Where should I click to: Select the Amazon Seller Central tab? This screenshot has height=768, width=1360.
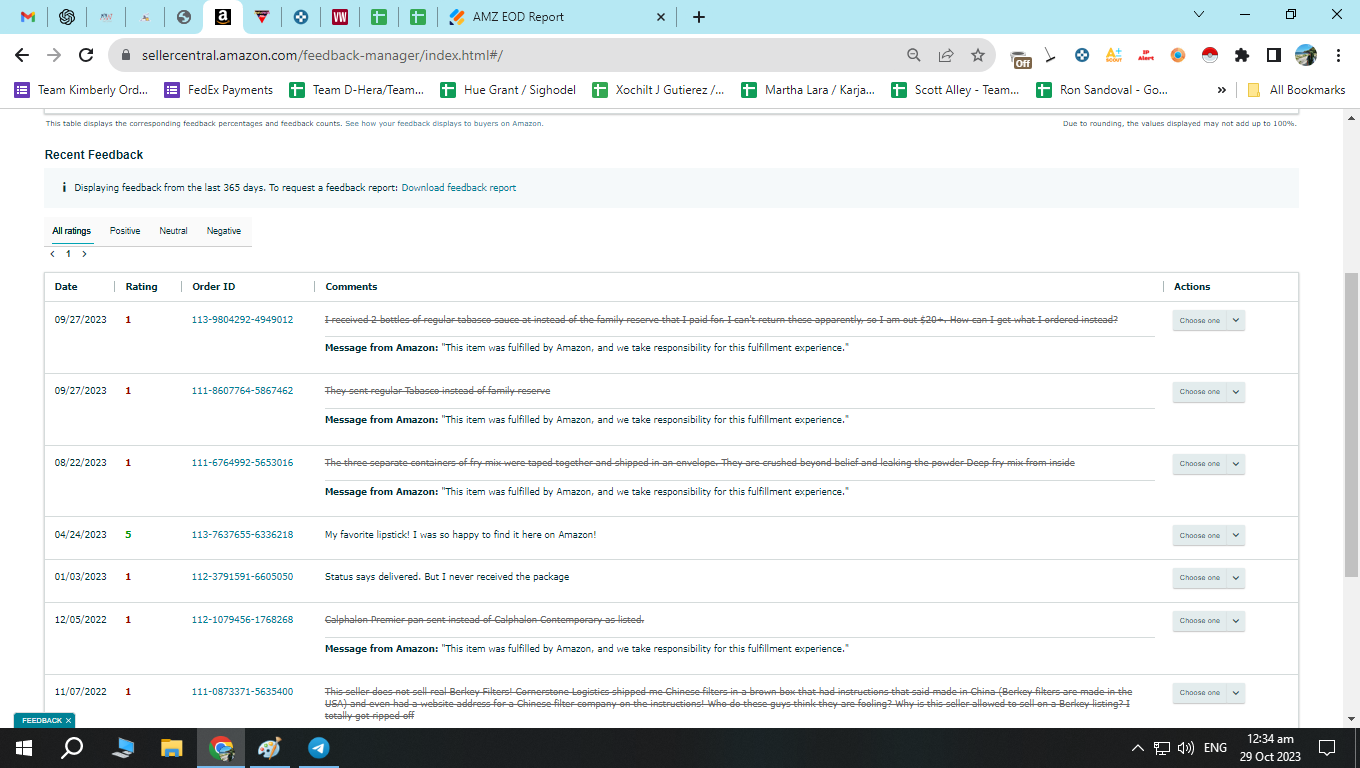[223, 17]
